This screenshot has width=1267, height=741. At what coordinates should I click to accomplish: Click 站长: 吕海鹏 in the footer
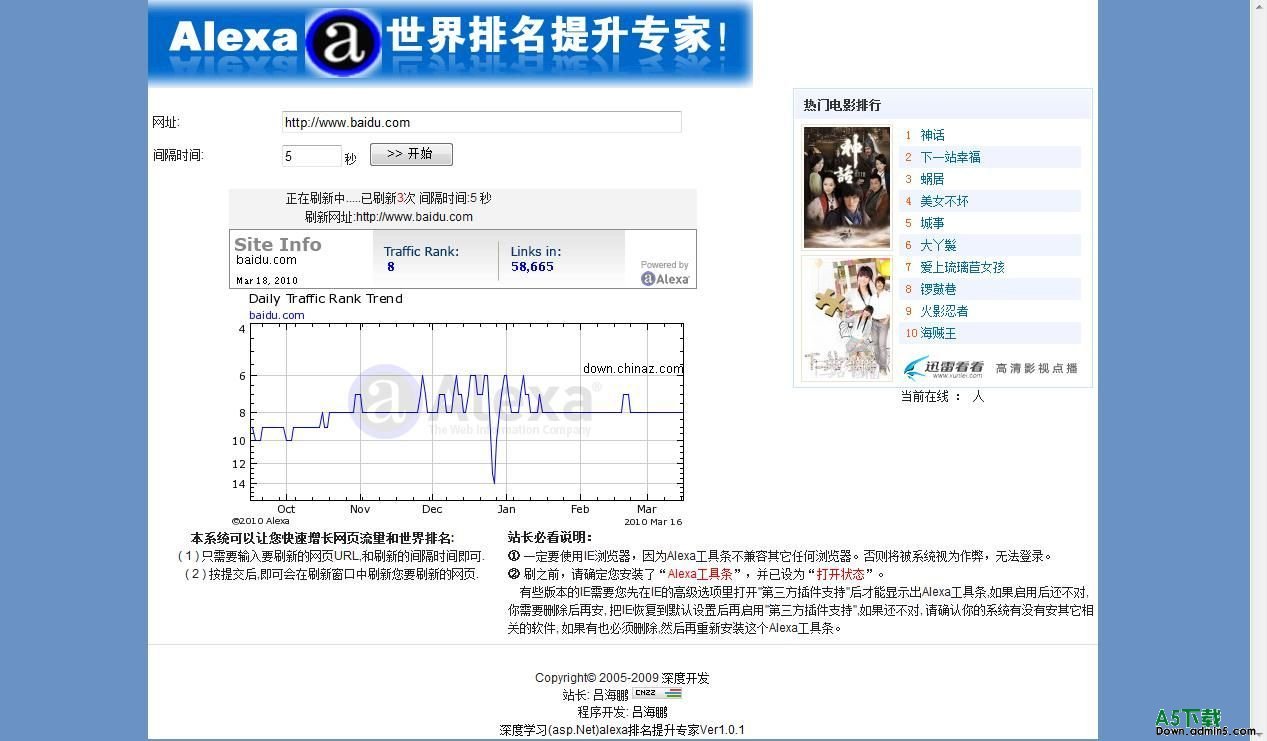(x=595, y=694)
